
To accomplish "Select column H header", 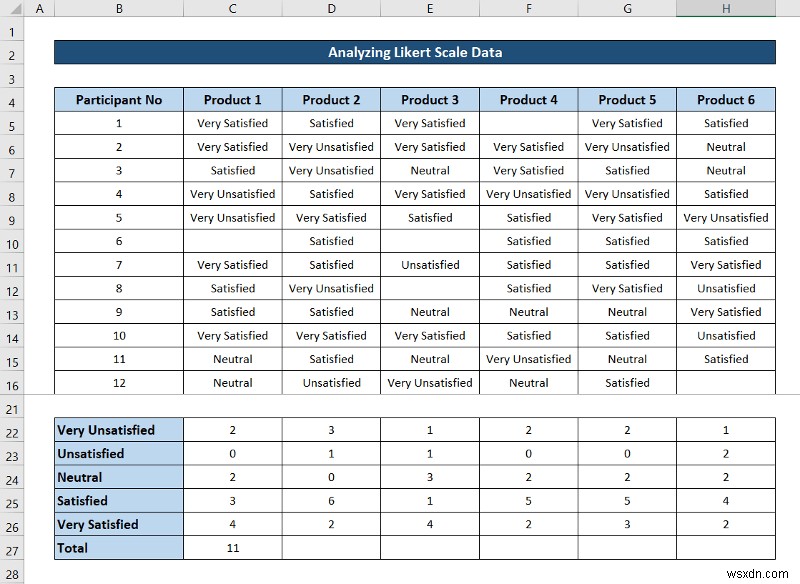I will coord(726,8).
